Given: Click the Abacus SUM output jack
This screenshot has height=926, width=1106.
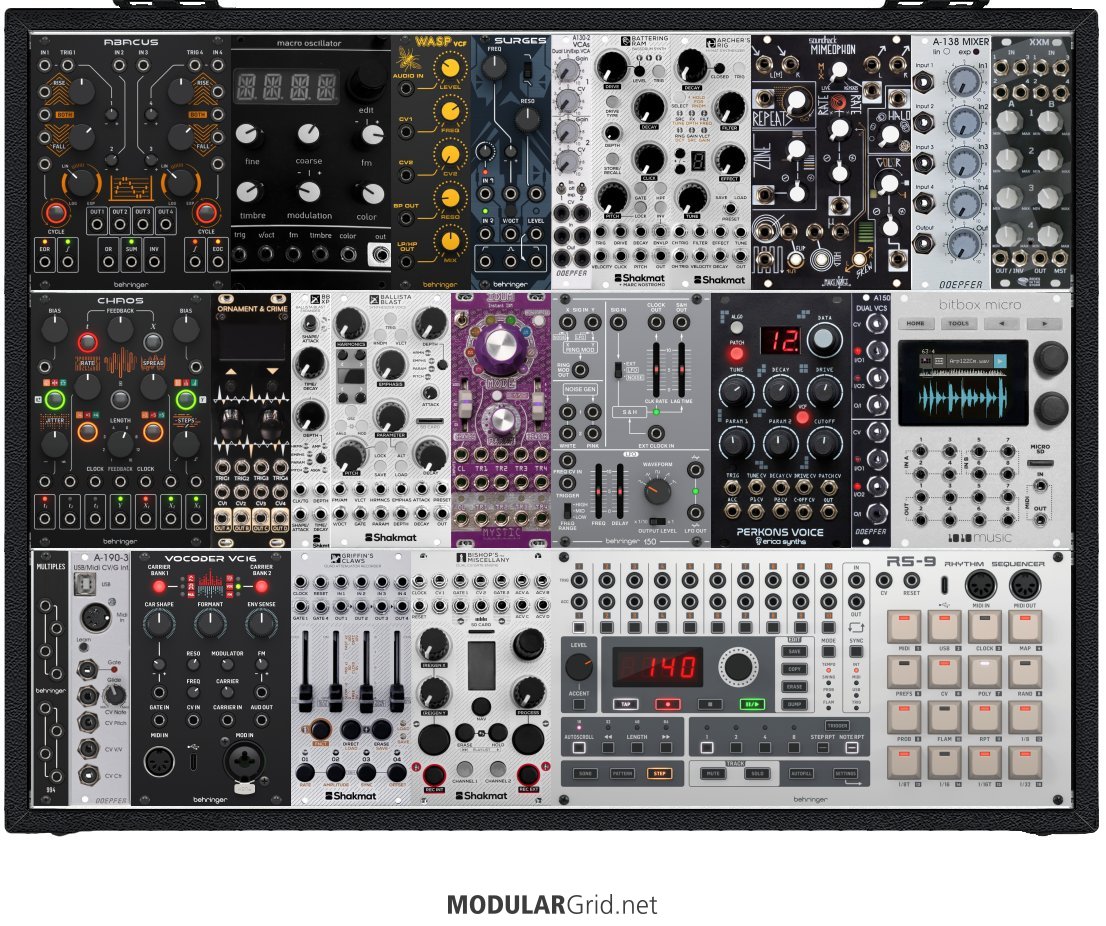Looking at the screenshot, I should [131, 261].
